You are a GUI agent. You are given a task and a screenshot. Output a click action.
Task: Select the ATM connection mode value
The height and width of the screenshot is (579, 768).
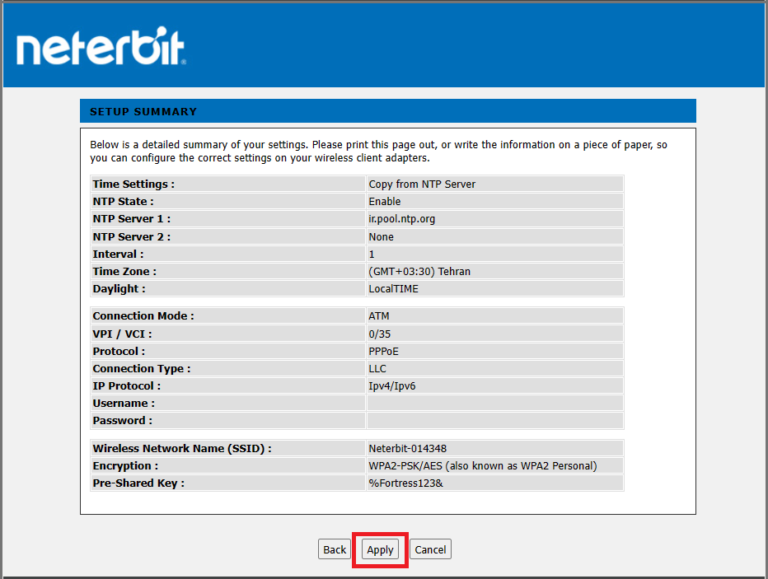(x=378, y=316)
